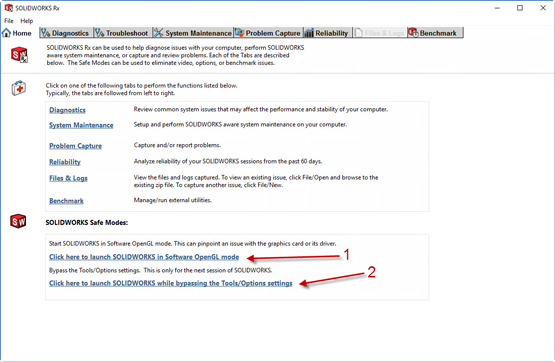The image size is (555, 362).
Task: Click the SW cube Safe Modes icon
Action: click(x=18, y=221)
